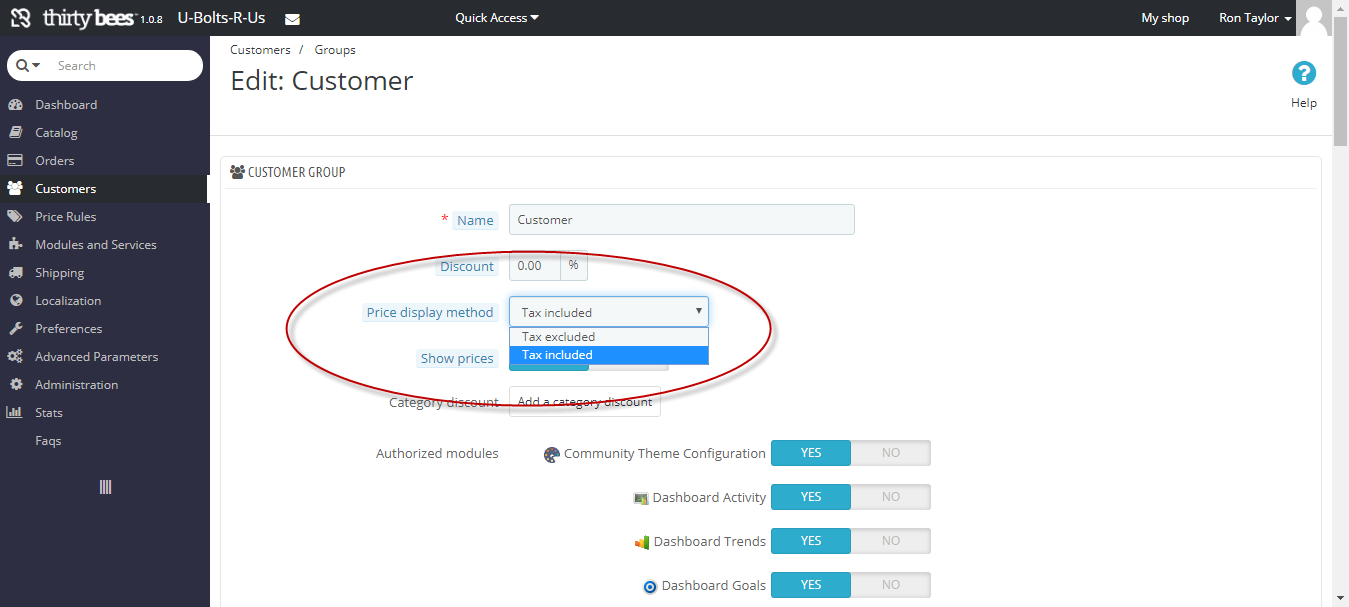Click the Dashboard Activity module icon

coord(641,498)
